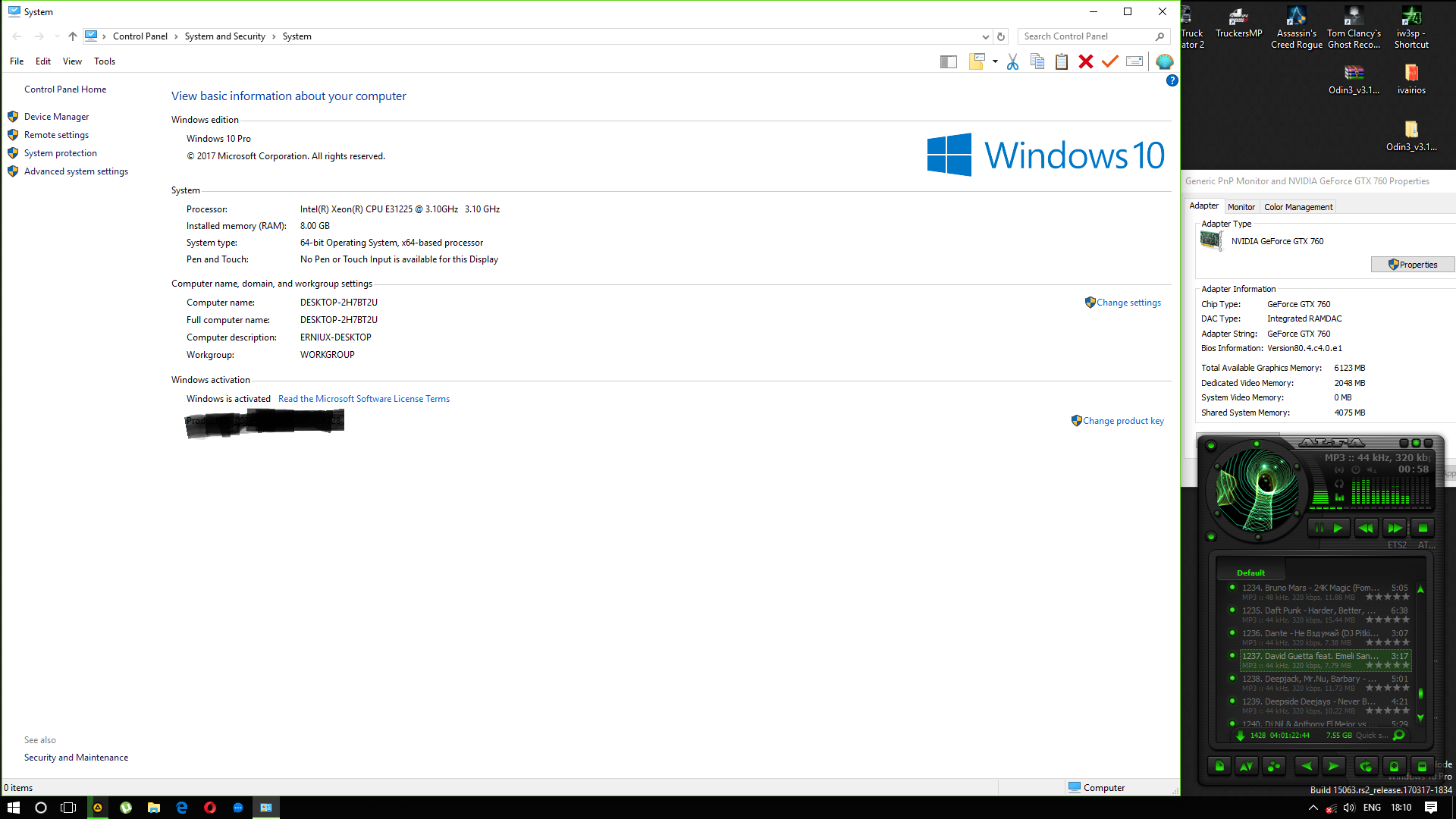The image size is (1456, 819).
Task: Skip to next track in ALFA player
Action: [x=1394, y=528]
